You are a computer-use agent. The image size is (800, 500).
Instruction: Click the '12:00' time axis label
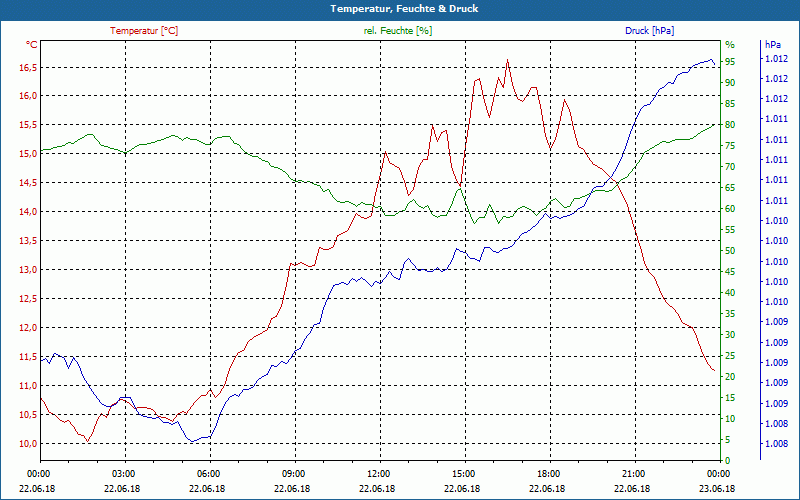[x=378, y=473]
